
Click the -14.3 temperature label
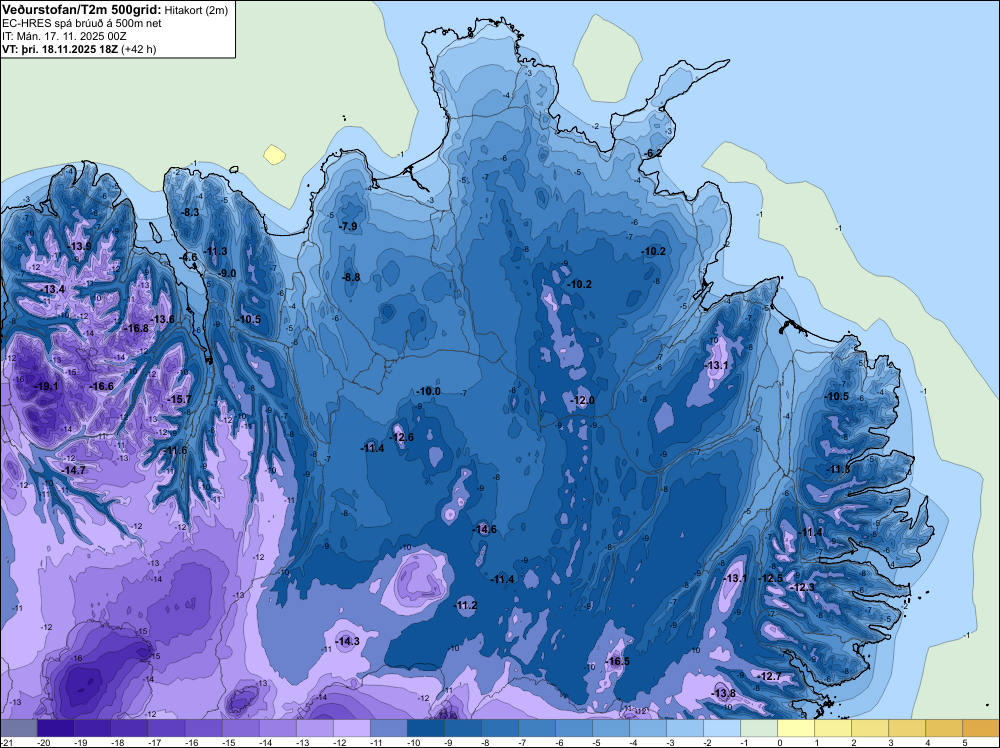pyautogui.click(x=347, y=642)
